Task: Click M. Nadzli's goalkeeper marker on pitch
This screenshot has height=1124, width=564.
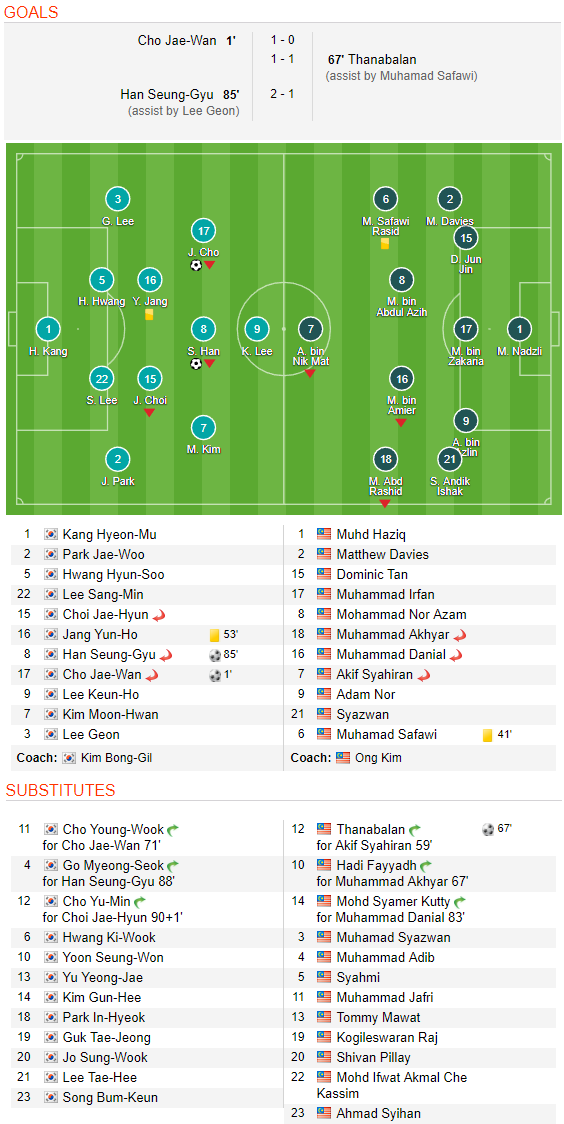Action: [x=519, y=329]
